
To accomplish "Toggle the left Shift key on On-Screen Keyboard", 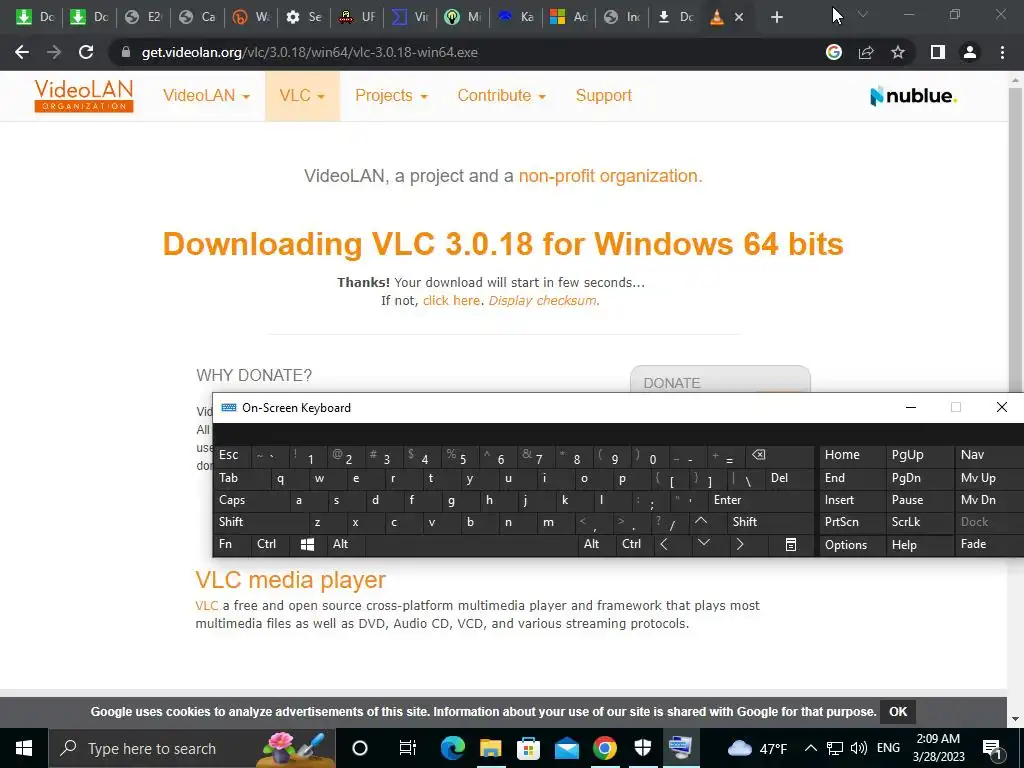I will click(260, 522).
